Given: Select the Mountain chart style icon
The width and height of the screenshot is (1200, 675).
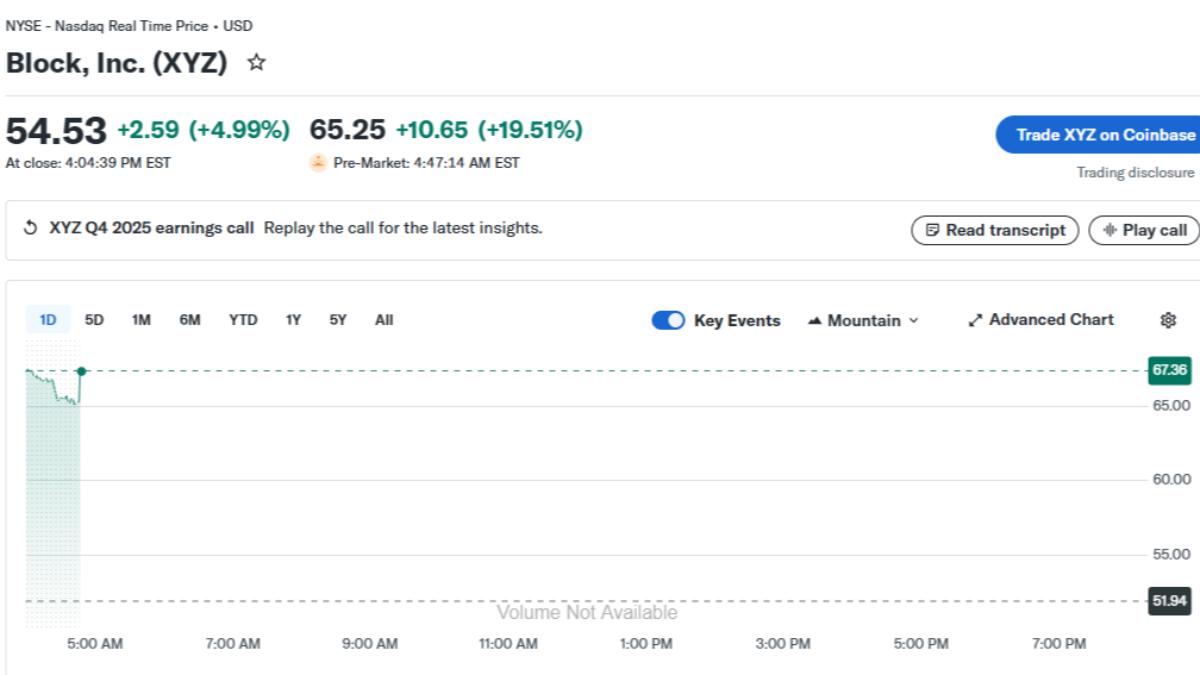Looking at the screenshot, I should point(816,320).
